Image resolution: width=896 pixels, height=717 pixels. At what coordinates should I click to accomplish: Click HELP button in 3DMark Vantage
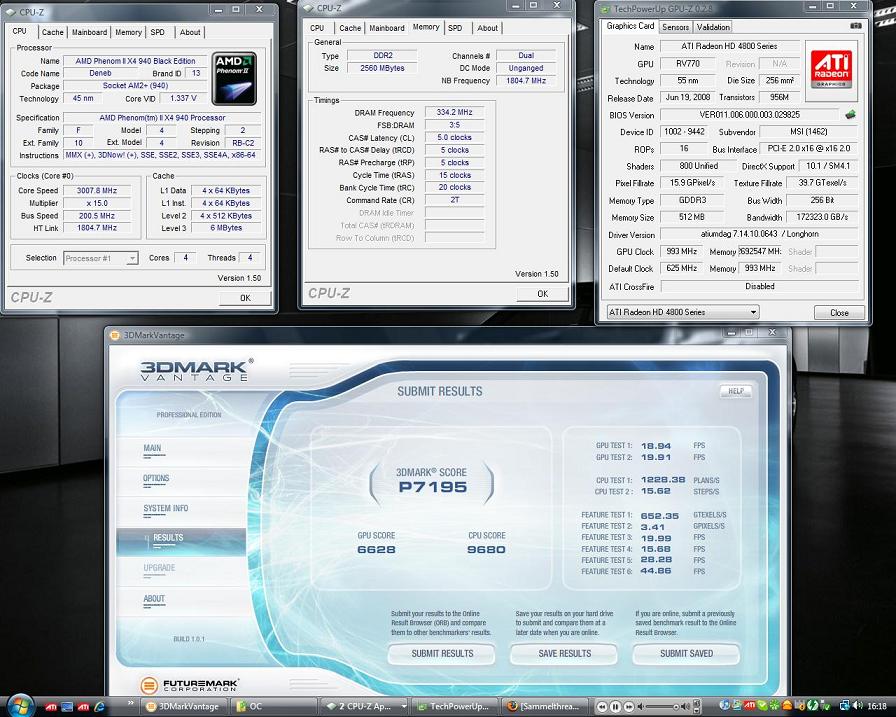coord(735,391)
